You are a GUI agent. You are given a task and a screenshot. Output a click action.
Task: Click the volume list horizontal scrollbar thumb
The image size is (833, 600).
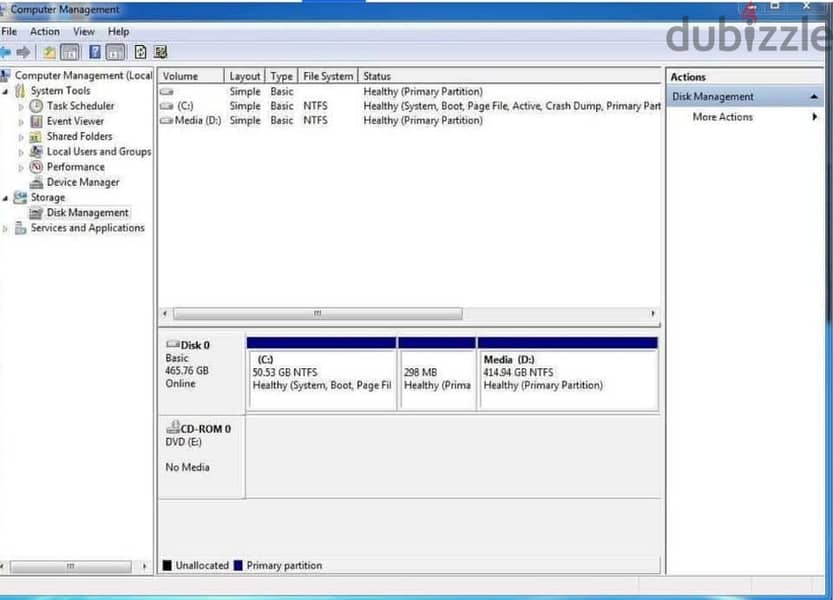click(318, 314)
